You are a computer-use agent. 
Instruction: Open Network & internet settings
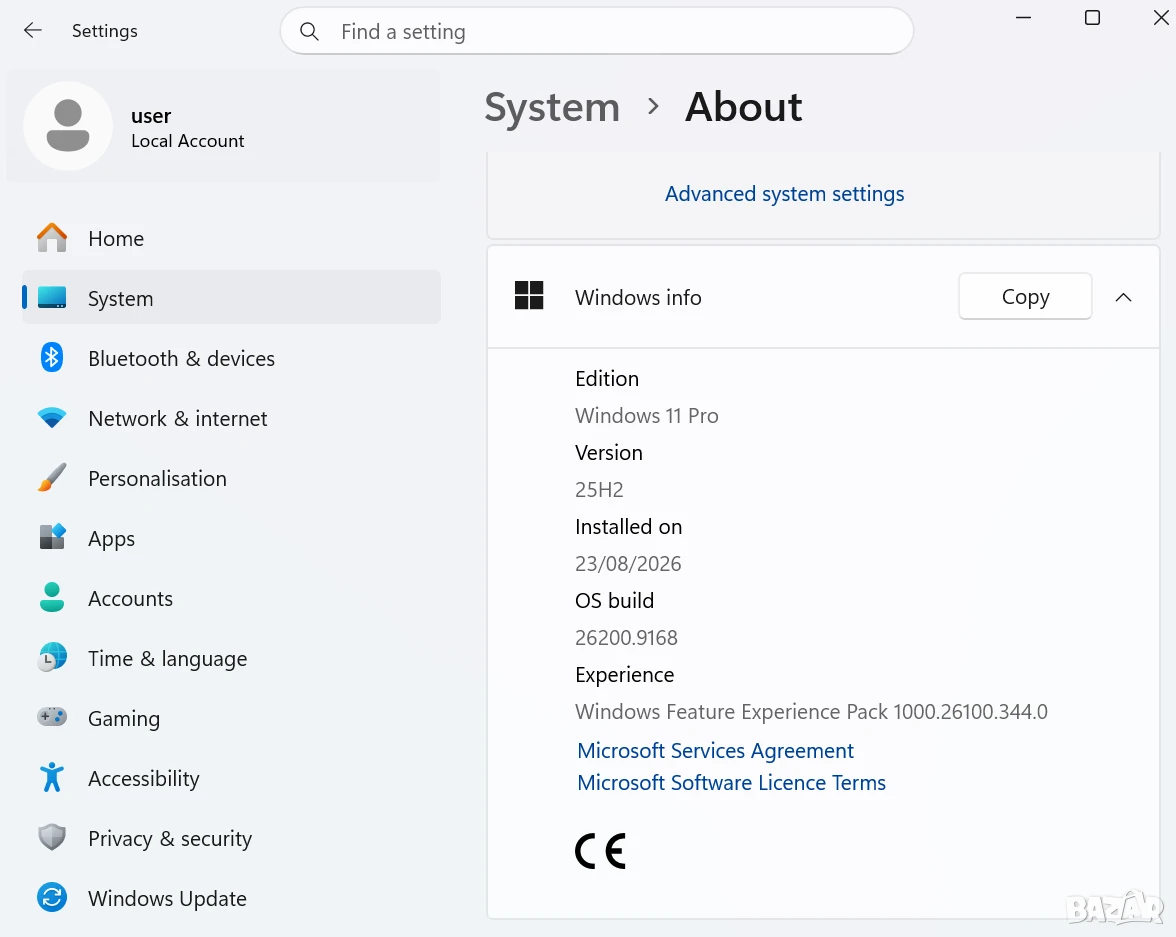(x=178, y=419)
